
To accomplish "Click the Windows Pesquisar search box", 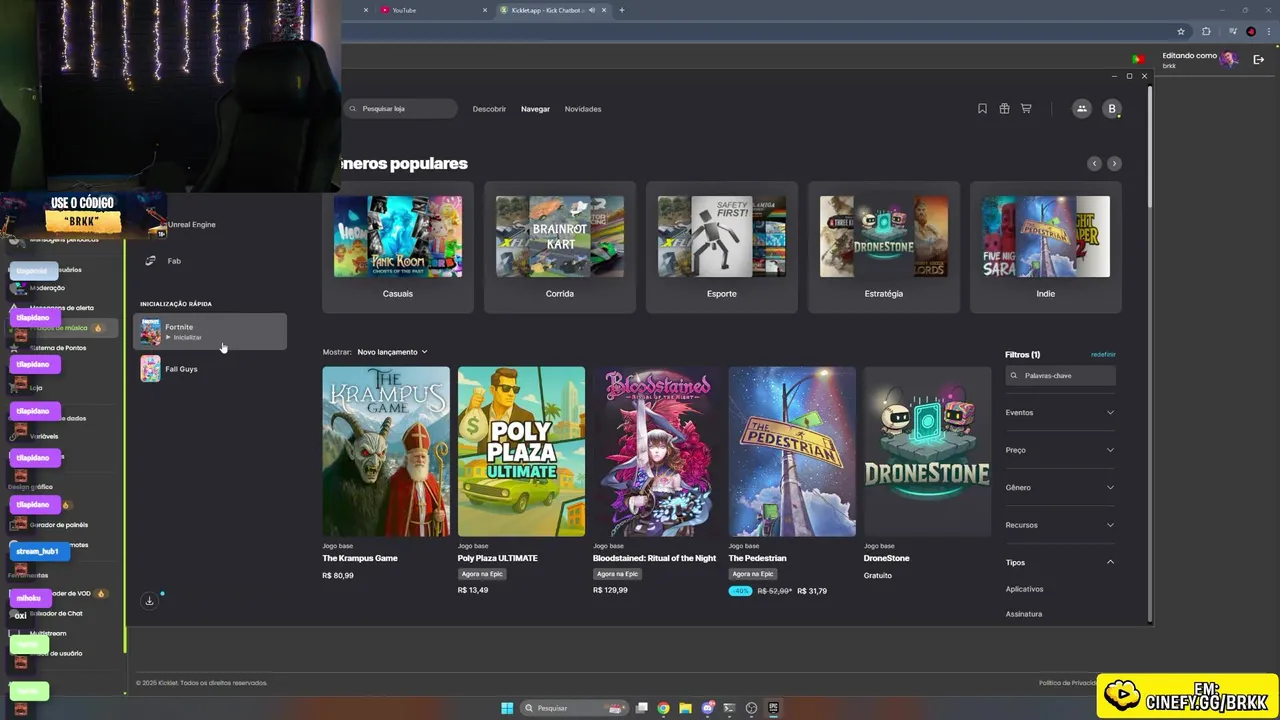I will pyautogui.click(x=576, y=708).
